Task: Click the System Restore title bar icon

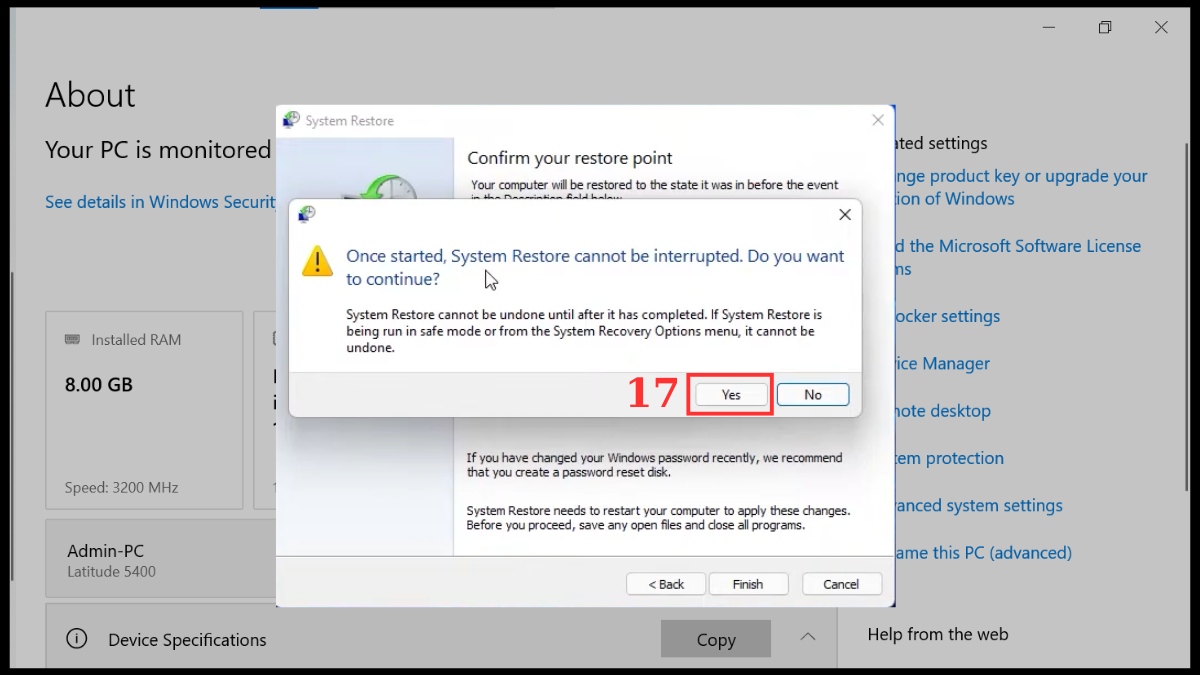Action: coord(289,119)
